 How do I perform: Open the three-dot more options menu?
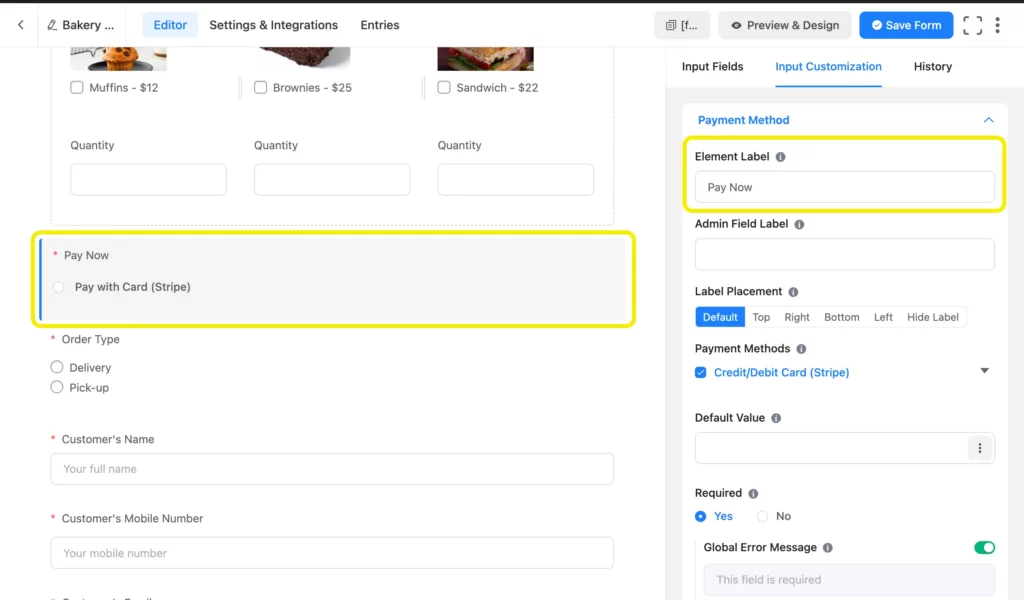tap(997, 25)
